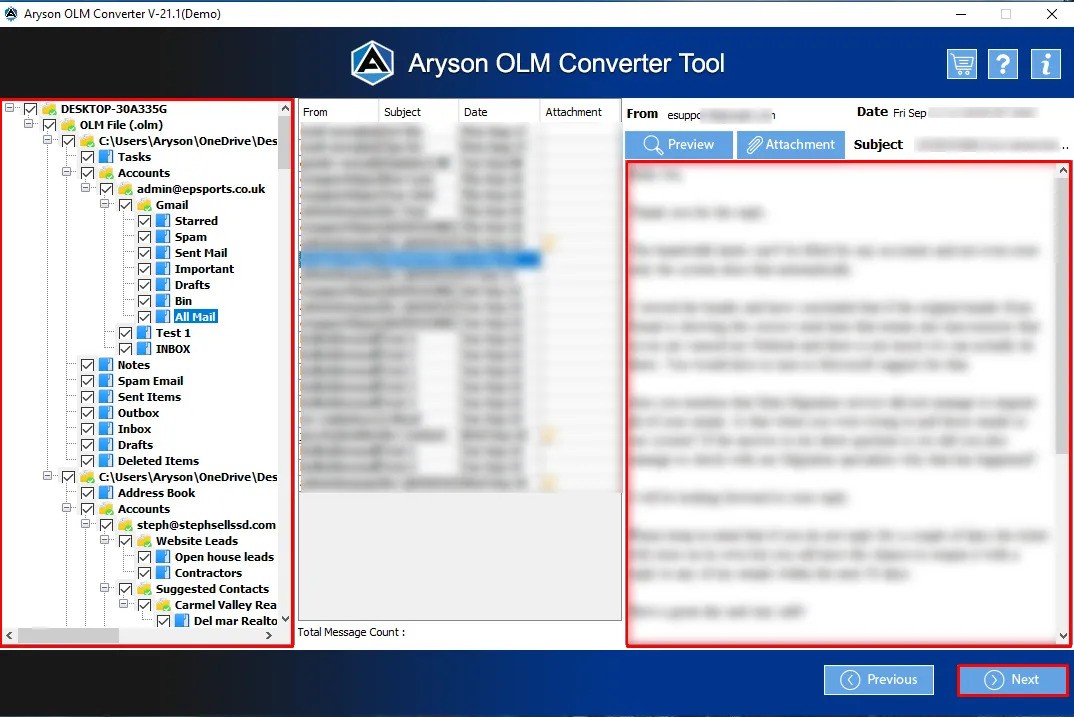This screenshot has width=1074, height=717.
Task: Click the Help question mark icon
Action: coord(1003,63)
